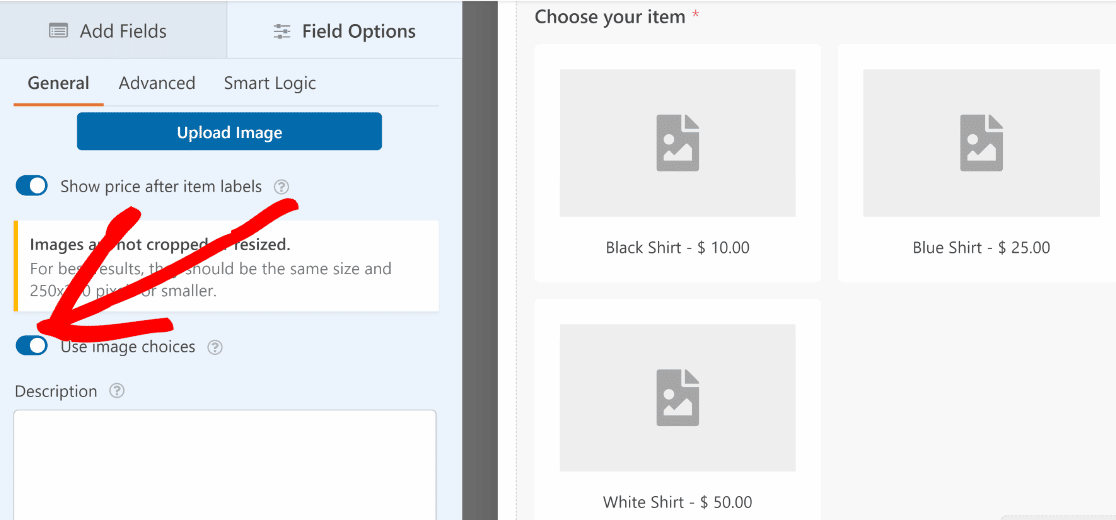Image resolution: width=1116 pixels, height=520 pixels.
Task: Disable the Use image choices toggle
Action: click(31, 346)
